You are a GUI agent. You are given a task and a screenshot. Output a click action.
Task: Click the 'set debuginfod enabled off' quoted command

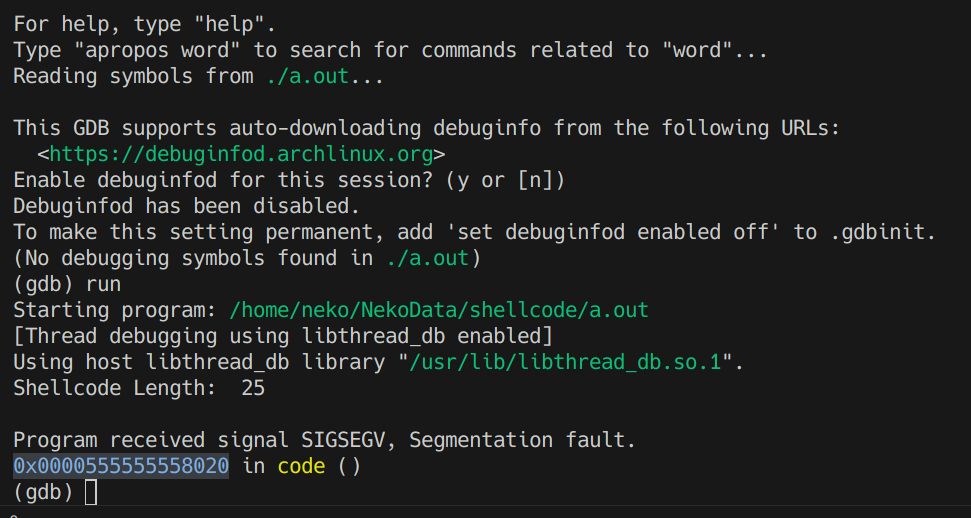[x=602, y=232]
